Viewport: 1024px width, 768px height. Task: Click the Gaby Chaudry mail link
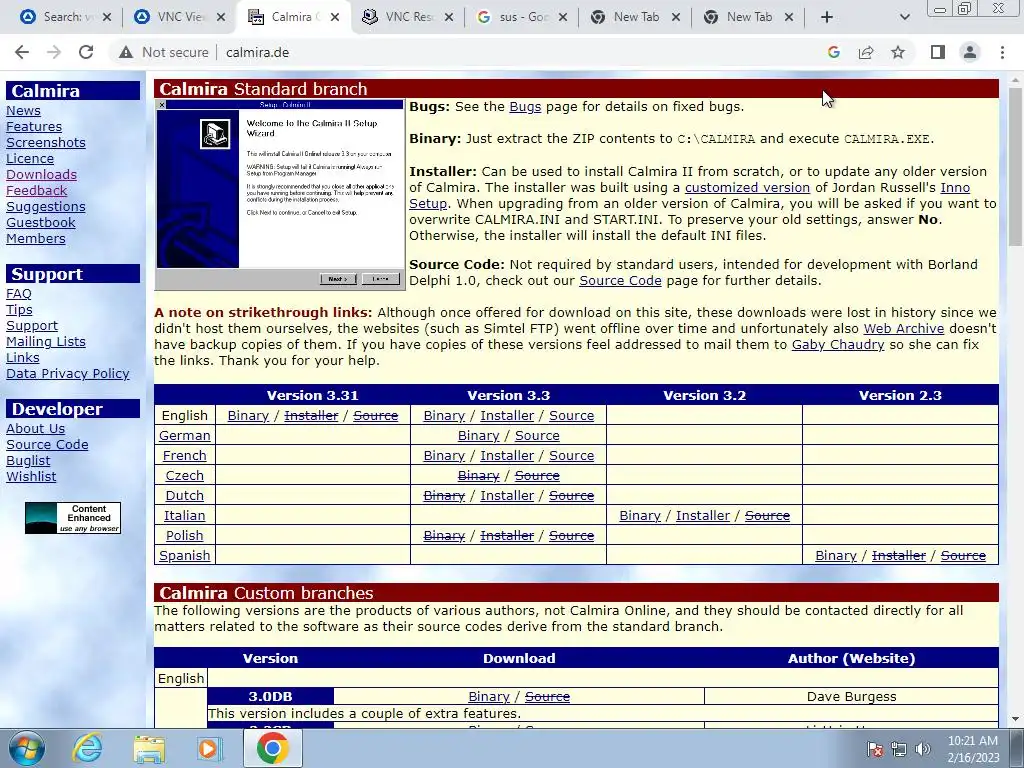[x=838, y=344]
